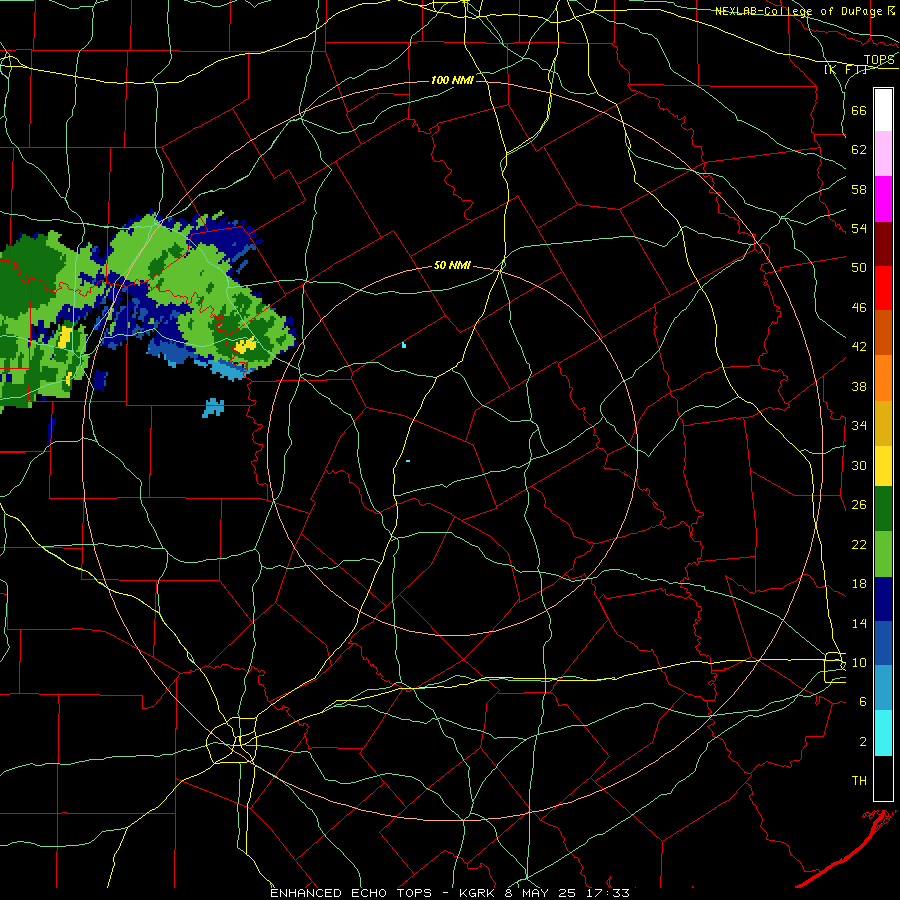Click the legend value '22'
The width and height of the screenshot is (900, 900).
tap(859, 545)
